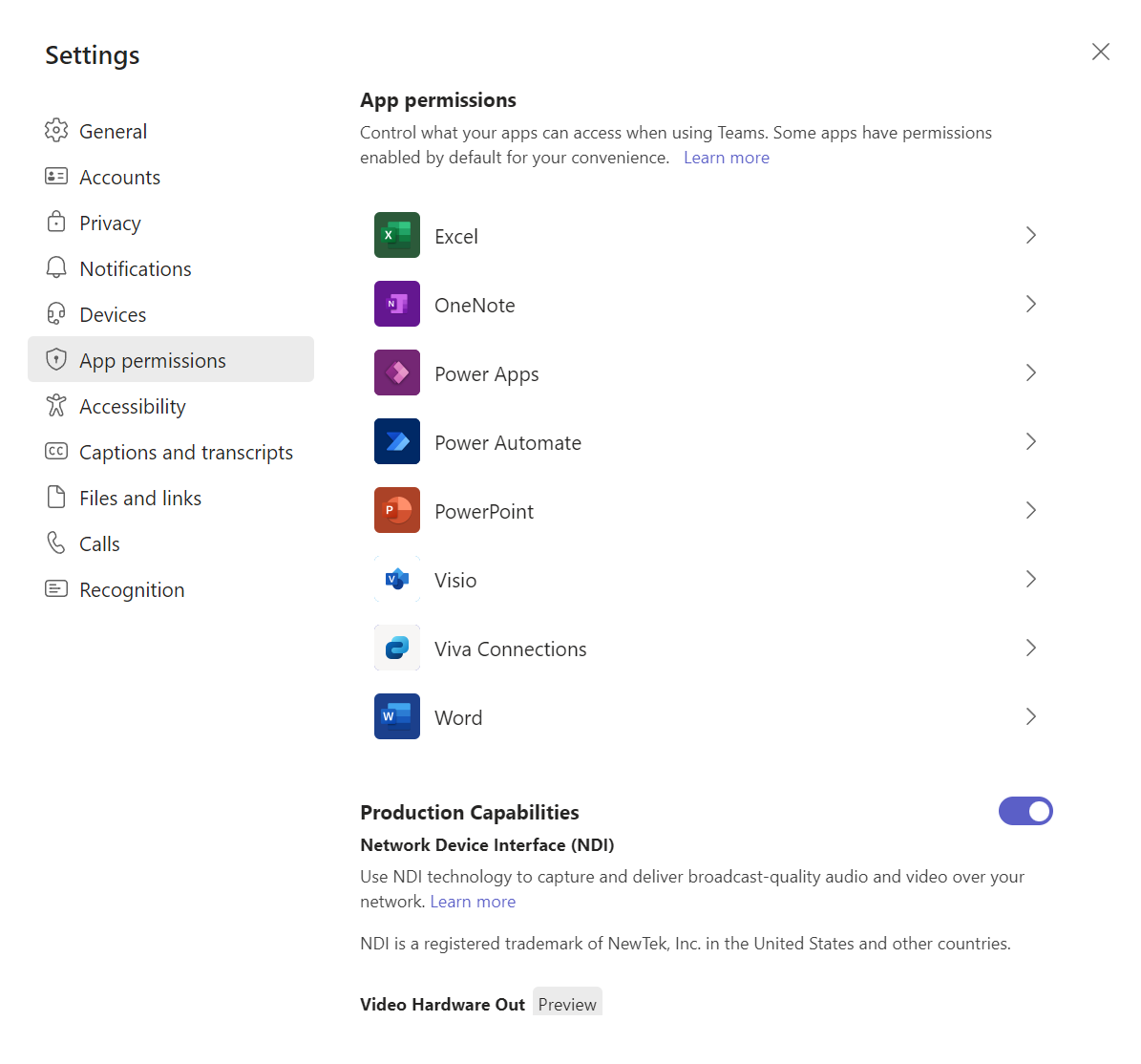Turn off the Production Capabilities NDI toggle
The image size is (1141, 1064).
[1025, 811]
